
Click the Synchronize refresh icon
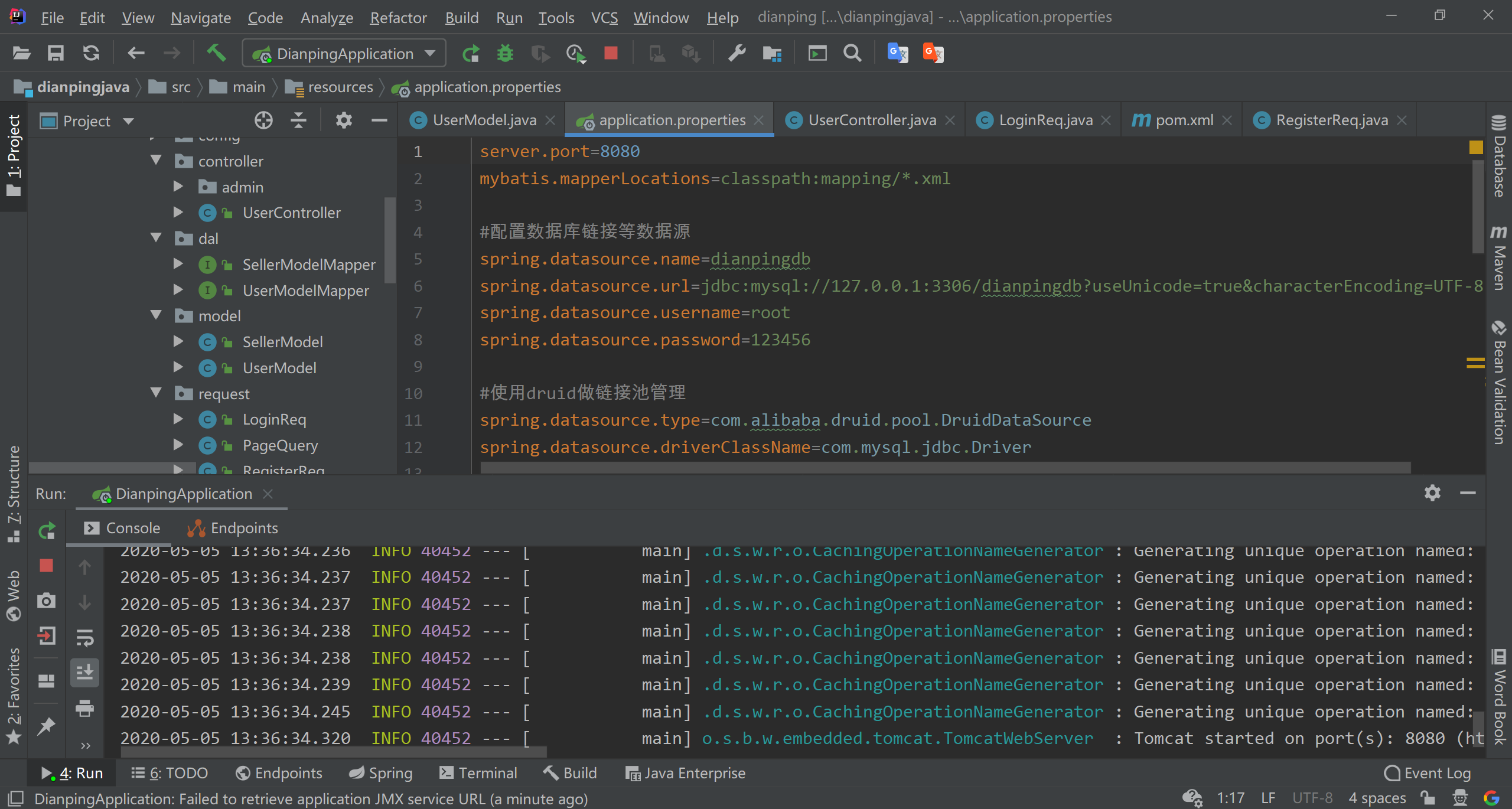[91, 54]
